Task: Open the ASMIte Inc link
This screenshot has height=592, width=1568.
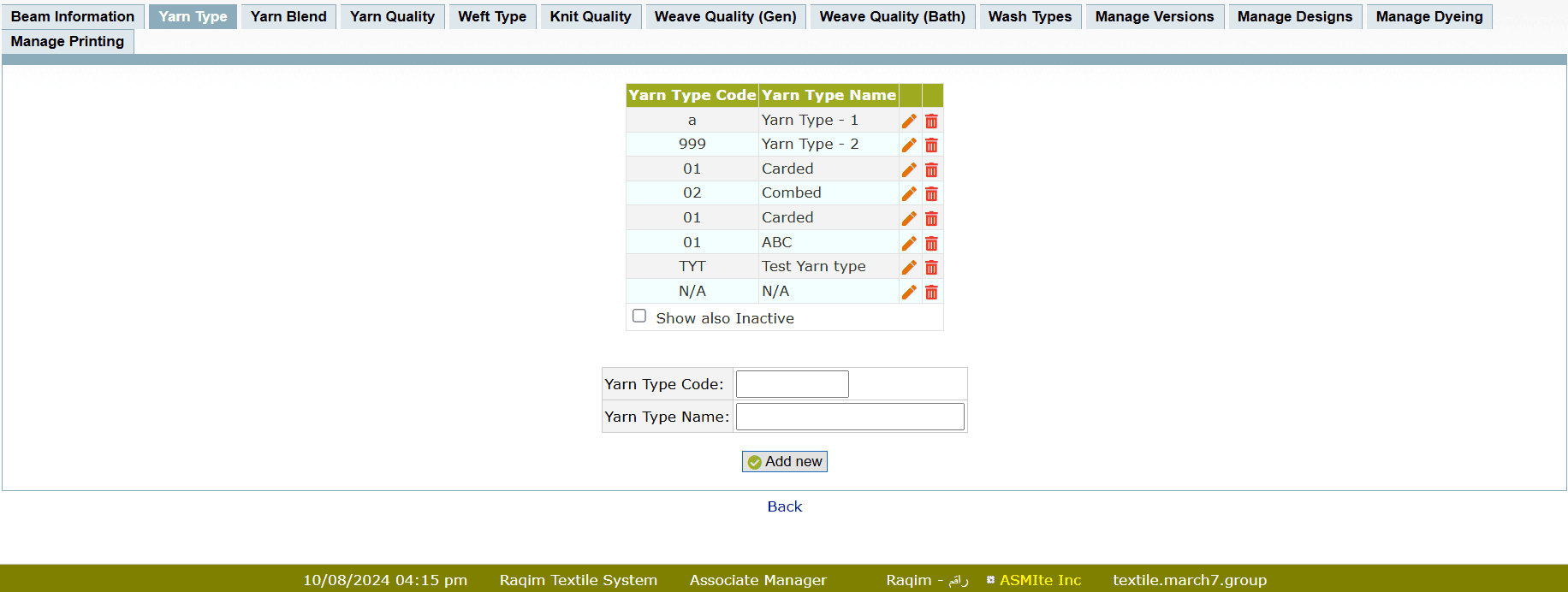Action: click(1040, 580)
